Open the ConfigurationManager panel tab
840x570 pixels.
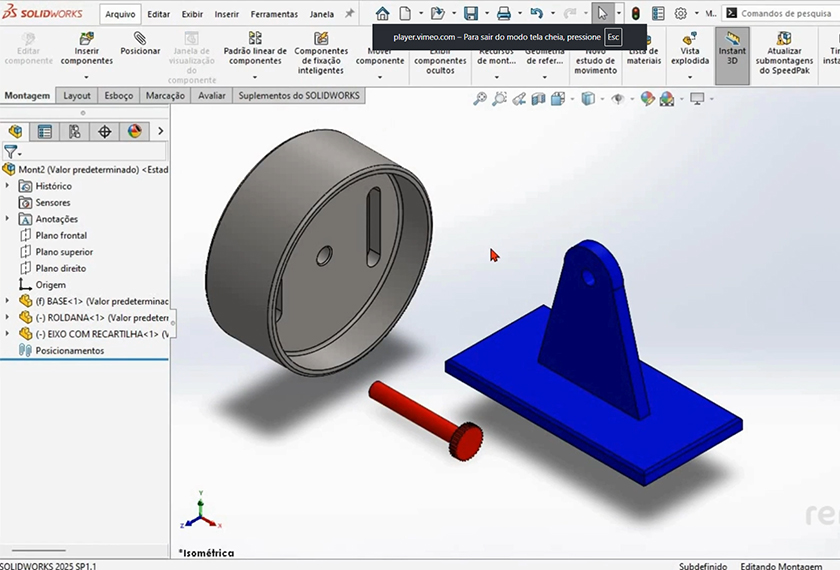[75, 132]
